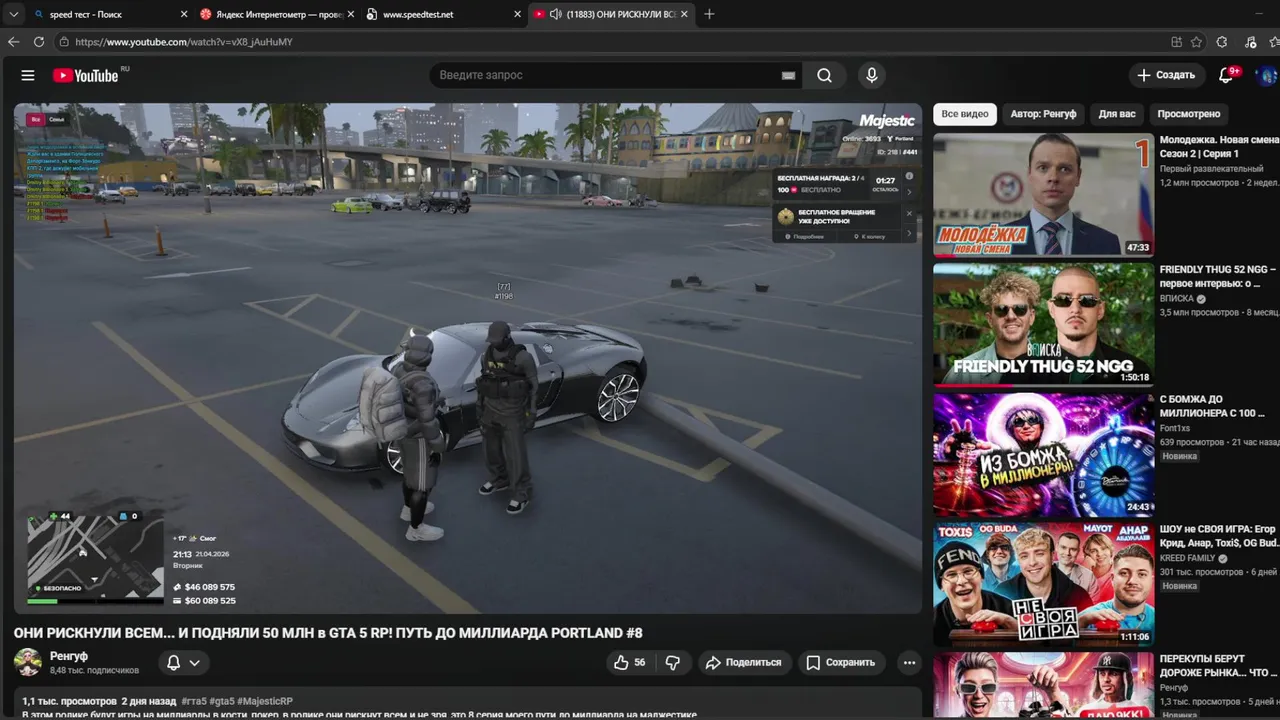Viewport: 1280px width, 720px height.
Task: Click the app available icon in address bar
Action: tap(1176, 42)
